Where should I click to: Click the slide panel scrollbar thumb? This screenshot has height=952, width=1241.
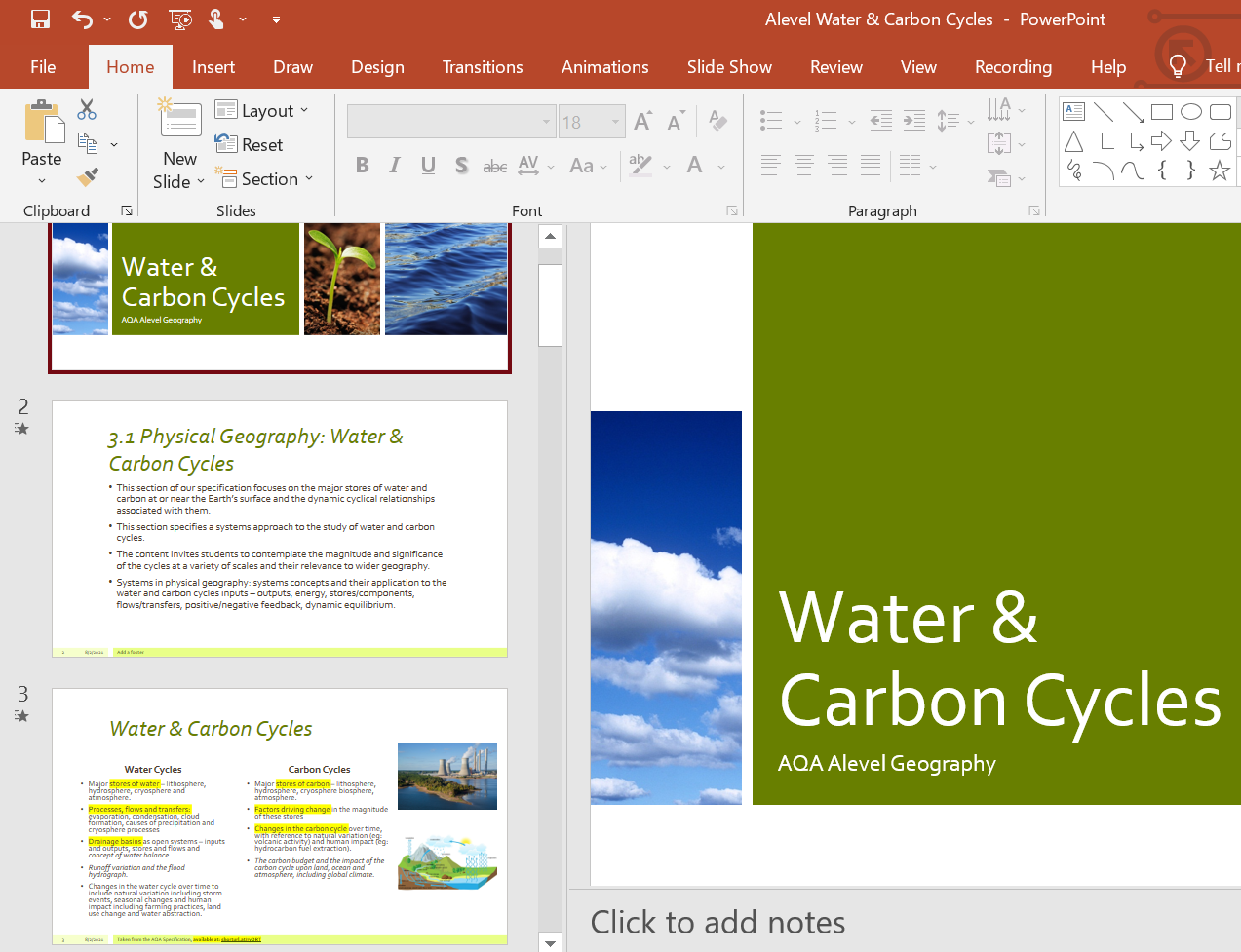[x=550, y=305]
